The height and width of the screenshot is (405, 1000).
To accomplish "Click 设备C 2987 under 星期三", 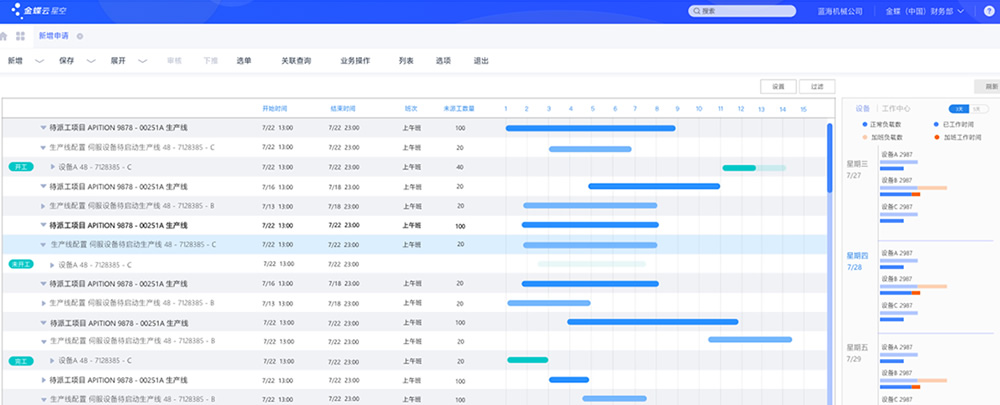I will click(x=897, y=207).
